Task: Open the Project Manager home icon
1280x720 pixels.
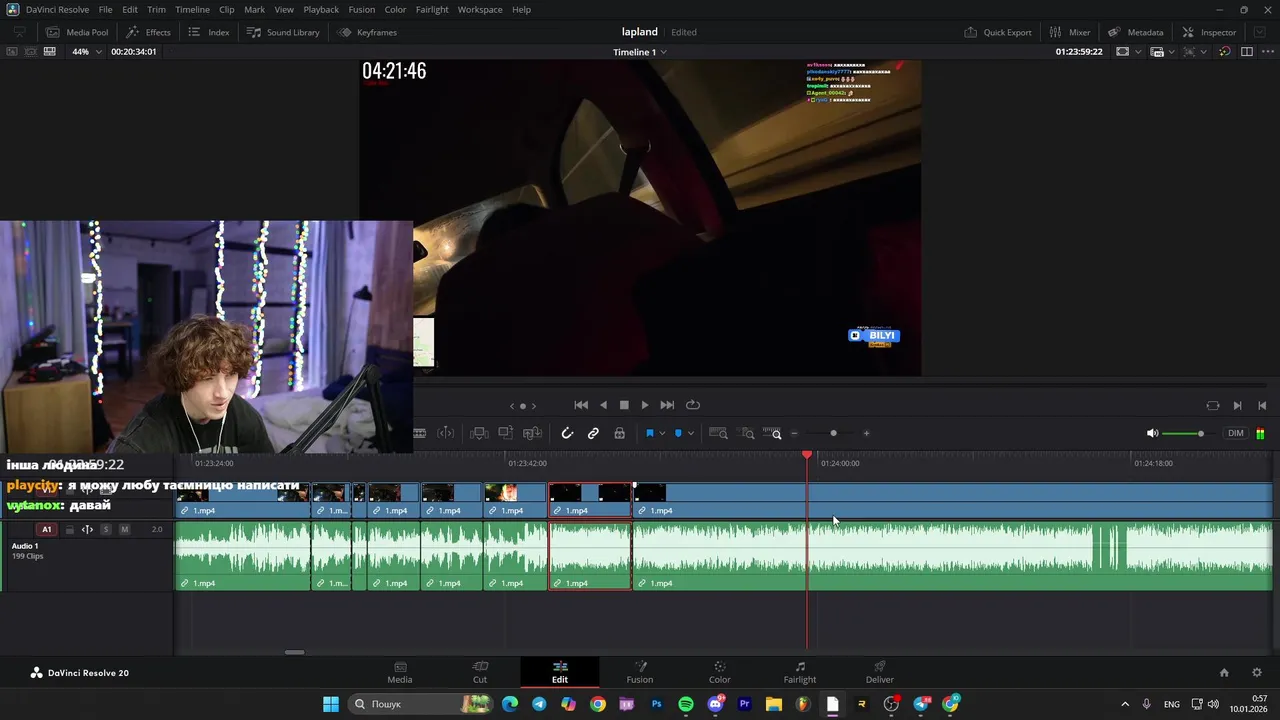Action: [x=1223, y=673]
